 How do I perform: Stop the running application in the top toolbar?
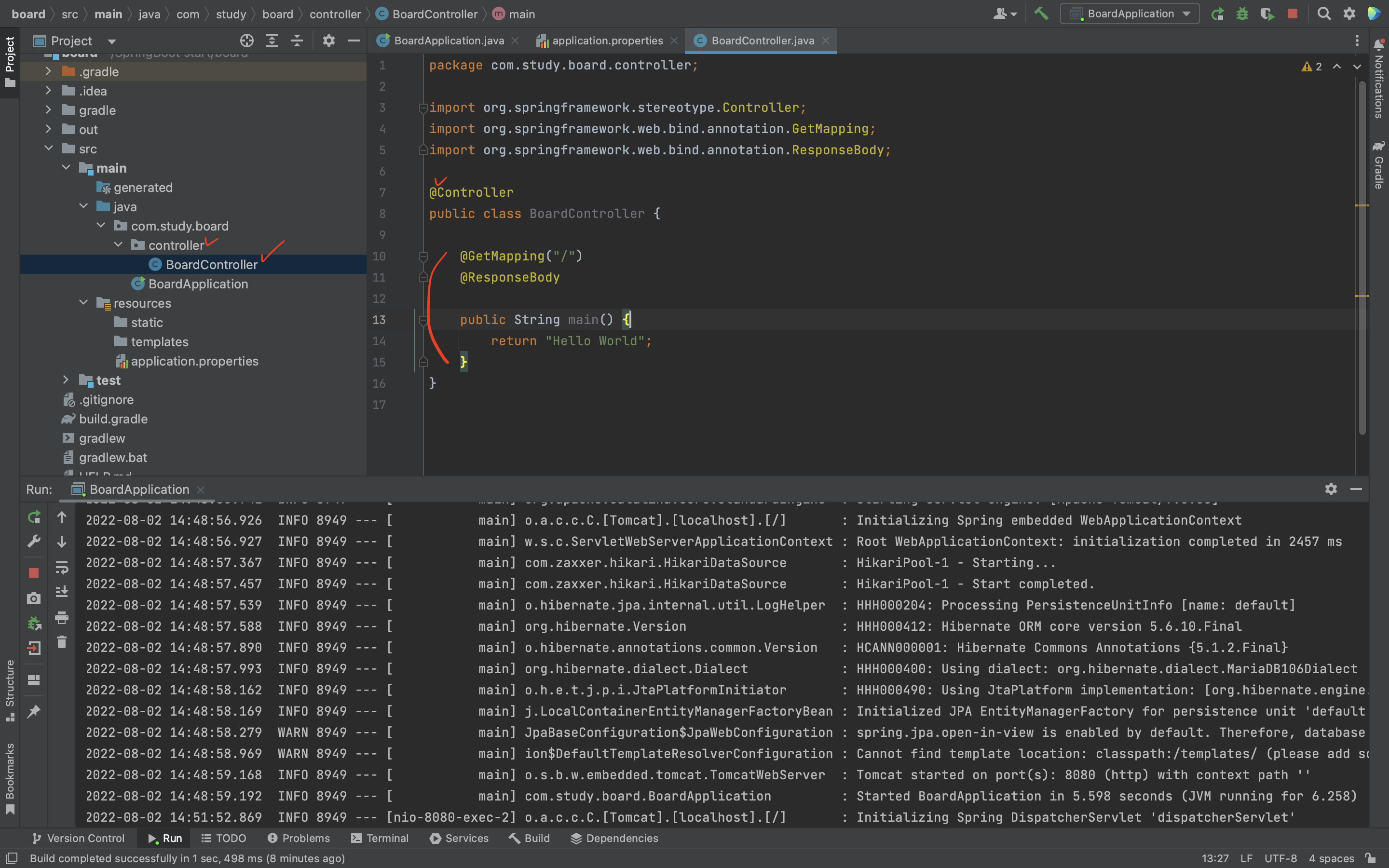point(1292,14)
